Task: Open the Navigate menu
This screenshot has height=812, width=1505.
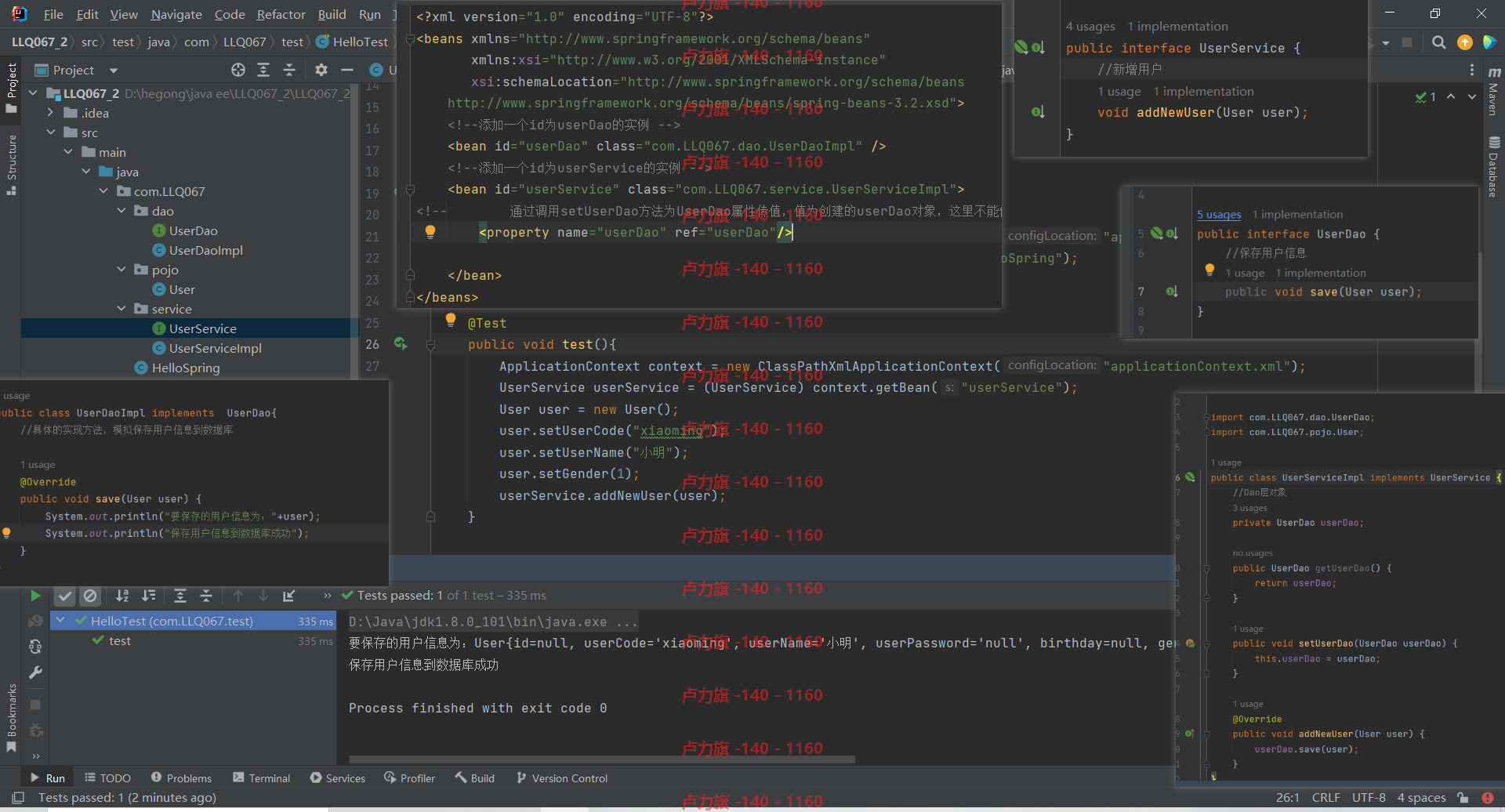Action: pos(176,14)
